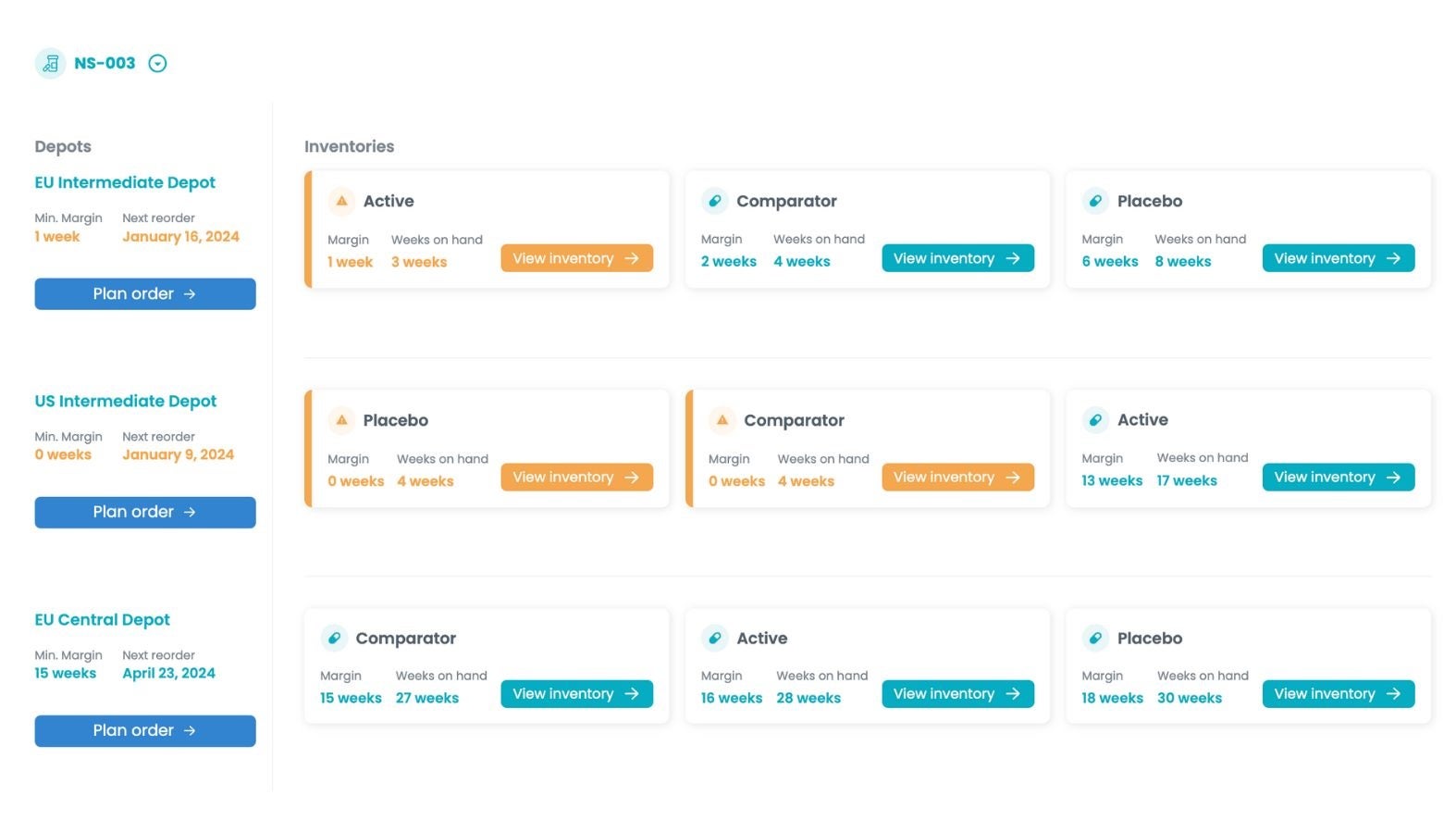Plan order for EU Central Depot
This screenshot has height=820, width=1456.
tap(145, 731)
